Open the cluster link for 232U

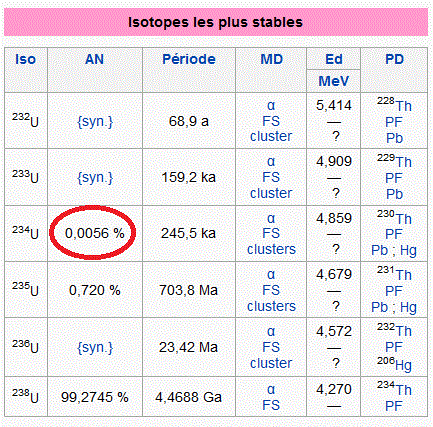(x=271, y=136)
